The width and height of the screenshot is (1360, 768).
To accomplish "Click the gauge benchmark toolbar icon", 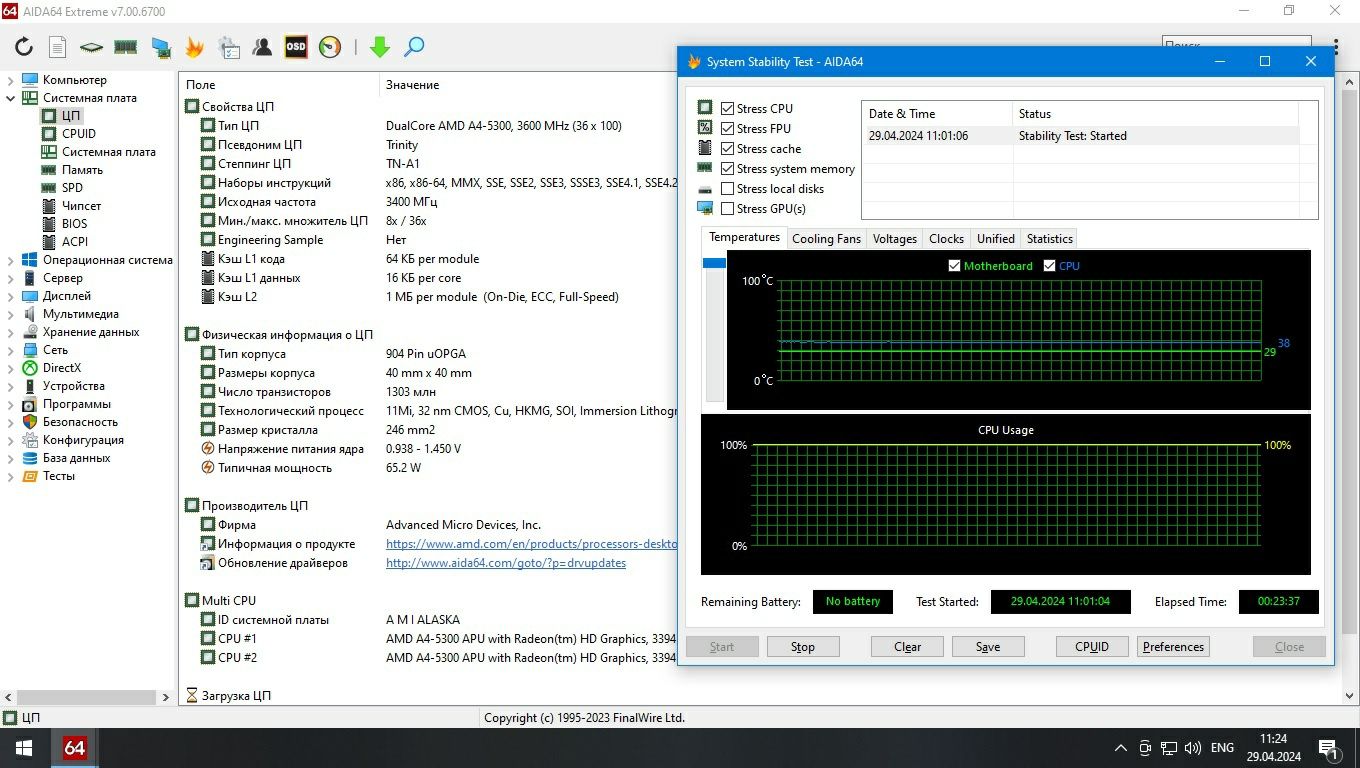I will tap(330, 47).
